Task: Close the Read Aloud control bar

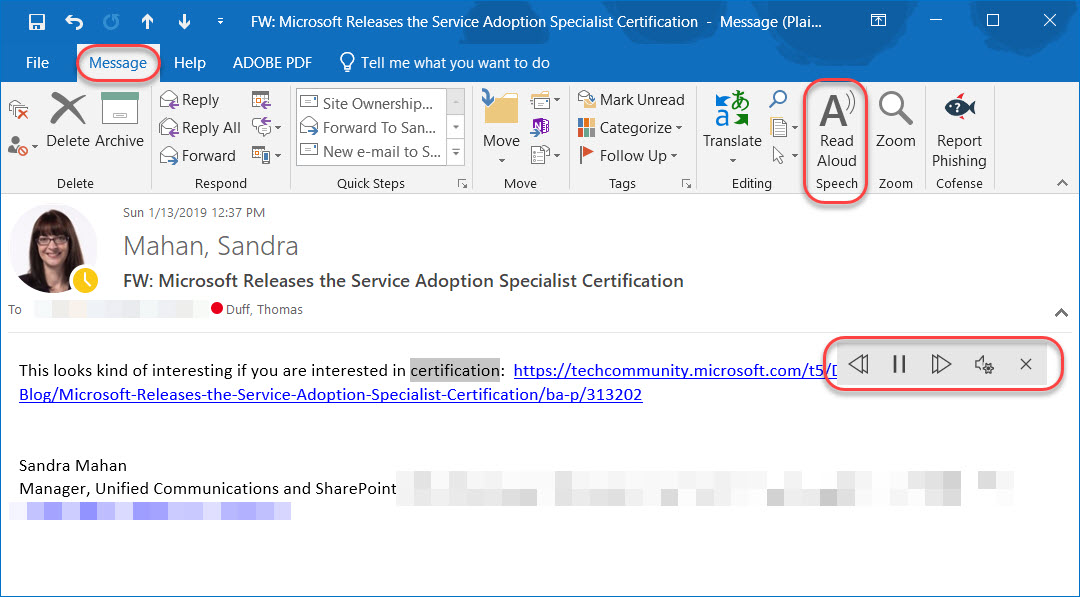Action: (1026, 364)
